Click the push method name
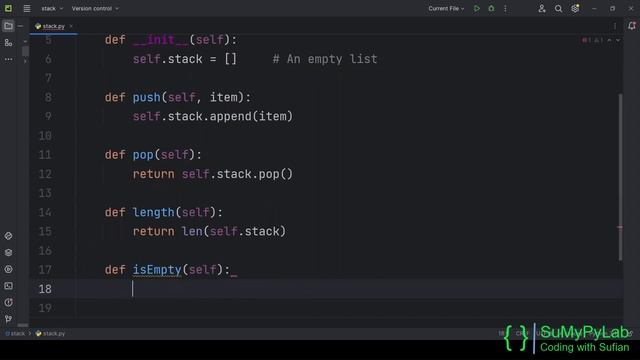The height and width of the screenshot is (360, 640). coord(147,98)
